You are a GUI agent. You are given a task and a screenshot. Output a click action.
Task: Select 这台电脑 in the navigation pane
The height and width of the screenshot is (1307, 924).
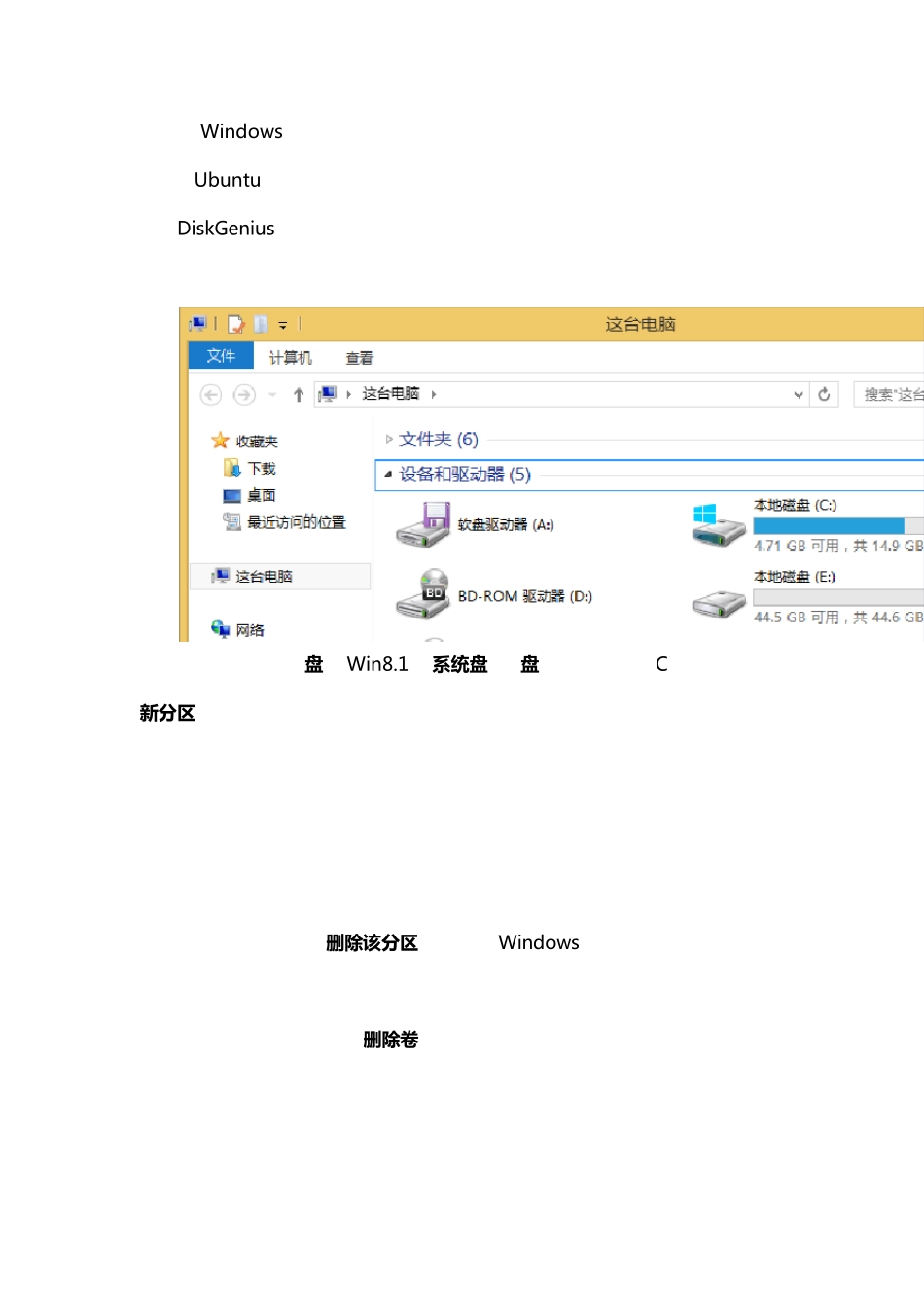point(264,576)
